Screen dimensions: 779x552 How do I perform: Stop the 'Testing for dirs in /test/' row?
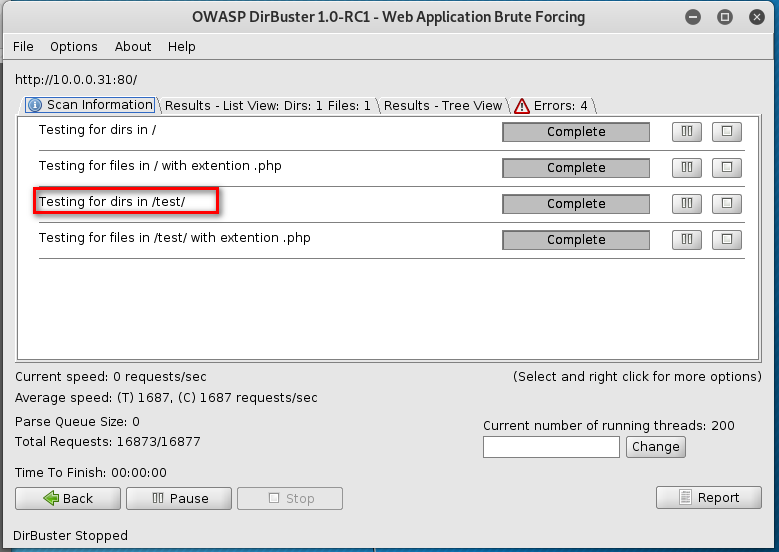coord(726,204)
